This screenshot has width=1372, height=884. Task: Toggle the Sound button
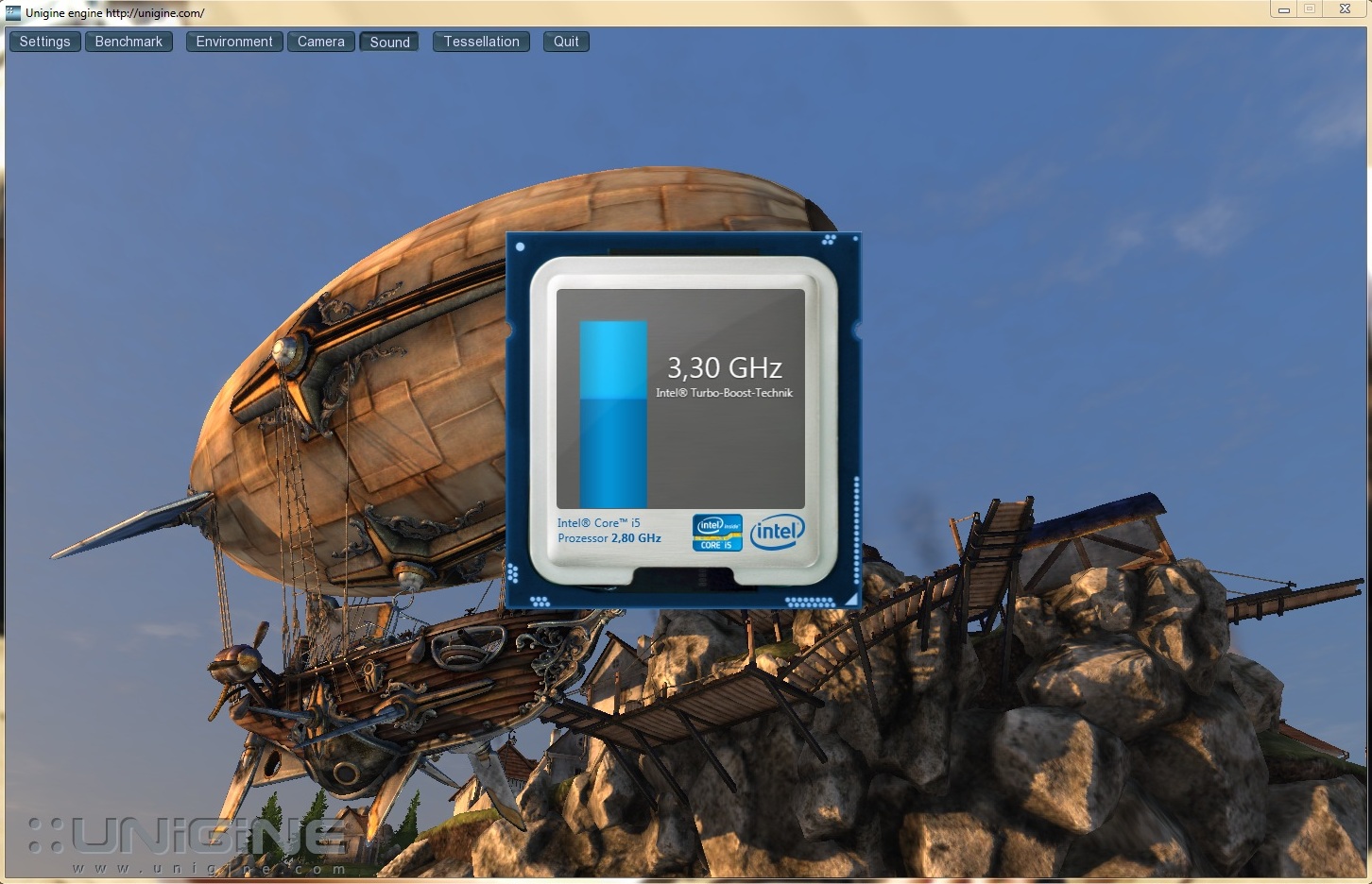(x=389, y=42)
